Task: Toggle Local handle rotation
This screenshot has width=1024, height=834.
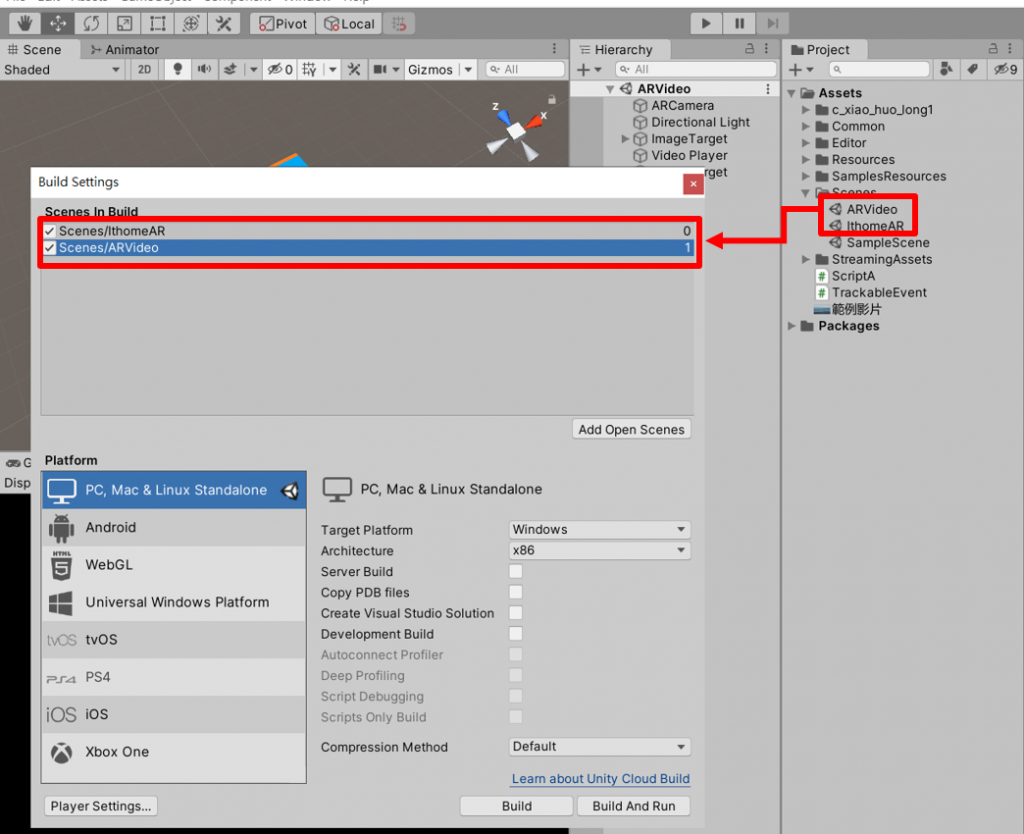Action: click(x=349, y=24)
